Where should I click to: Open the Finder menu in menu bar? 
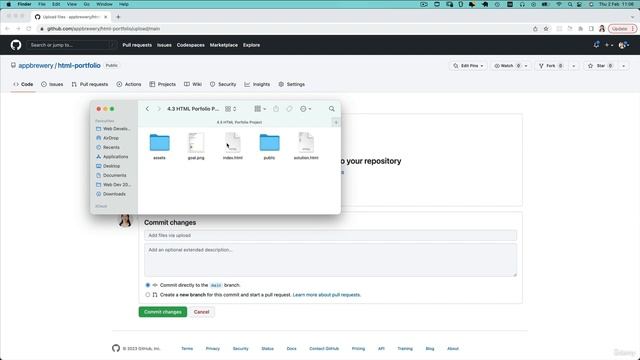tap(24, 4)
